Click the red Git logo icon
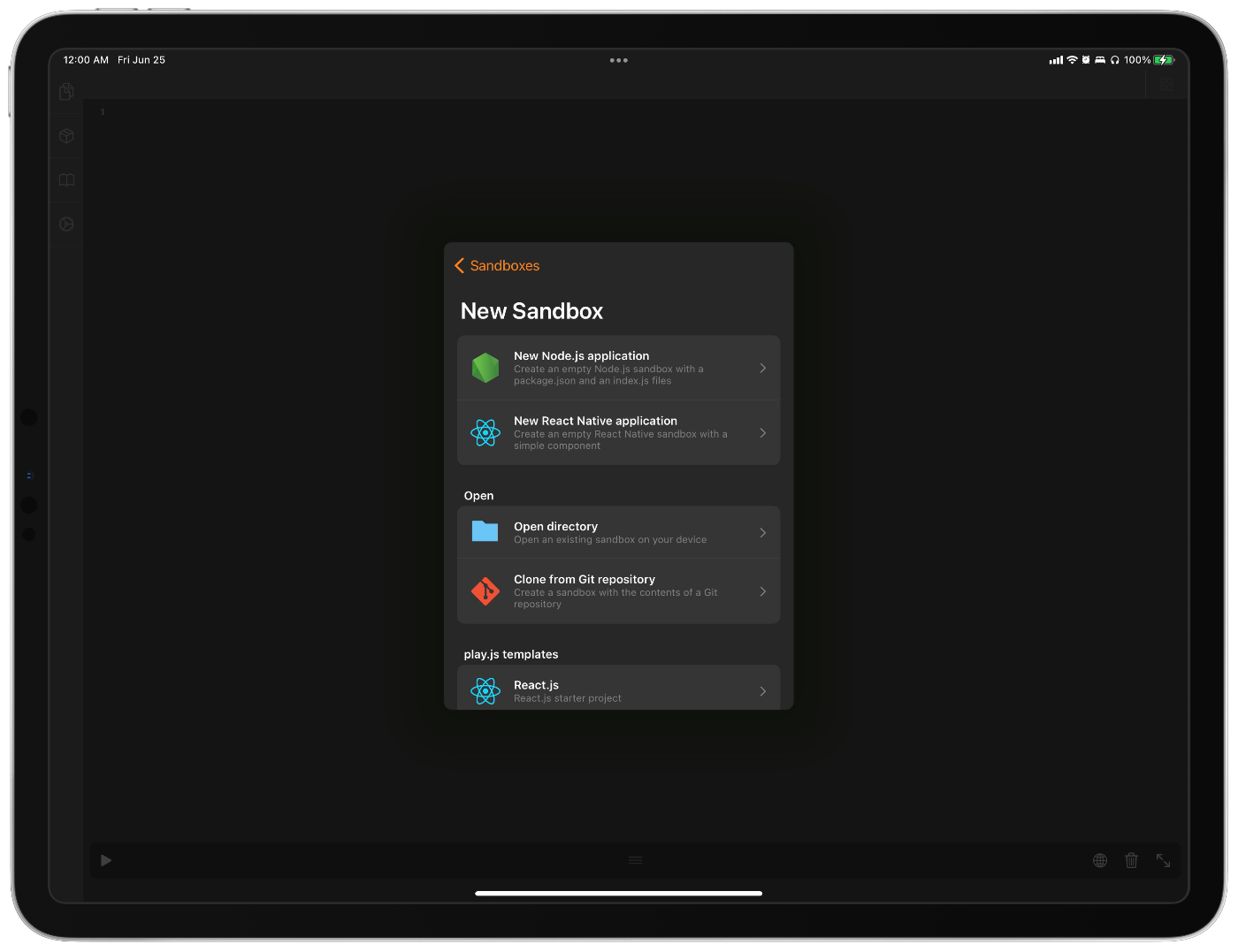 click(485, 591)
